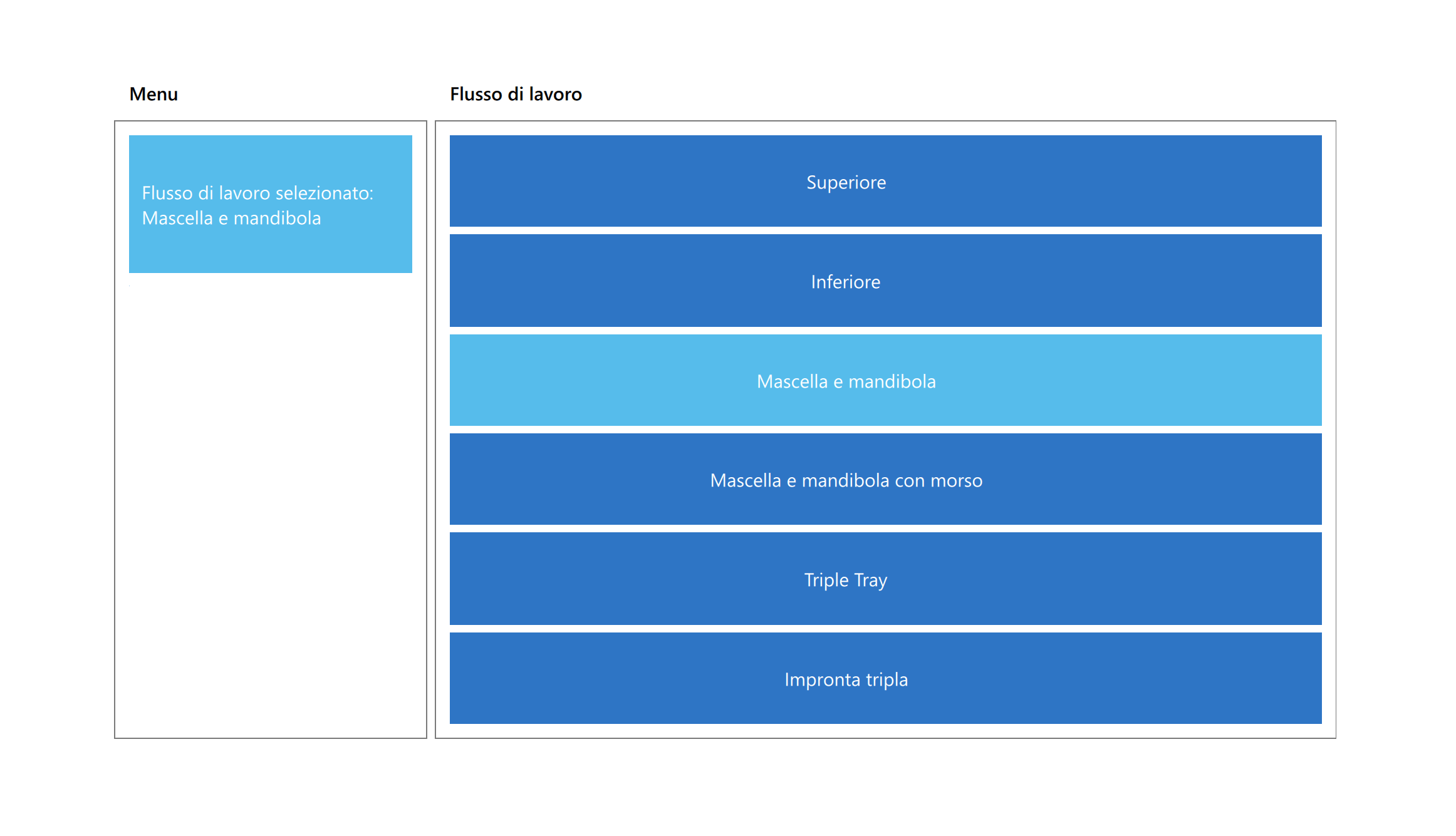Select the Inferiore workflow
Screen dimensions: 1456x836
[x=885, y=281]
